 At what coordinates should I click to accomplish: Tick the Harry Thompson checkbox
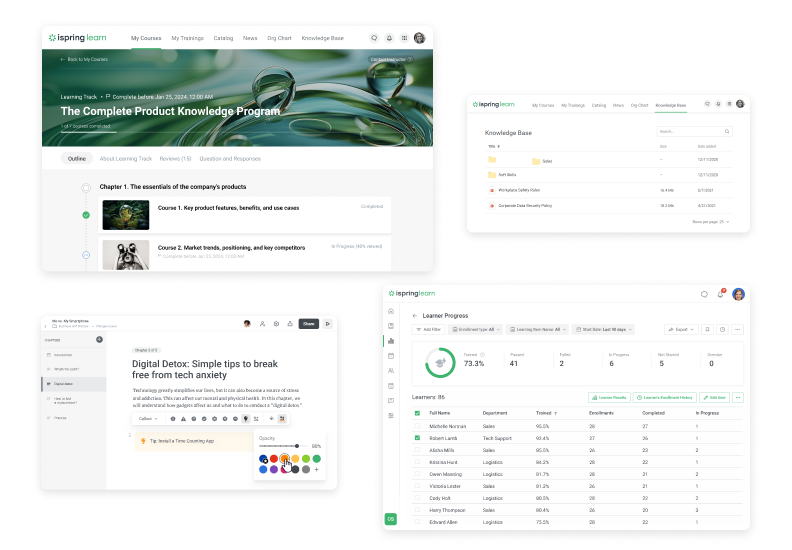[x=417, y=510]
